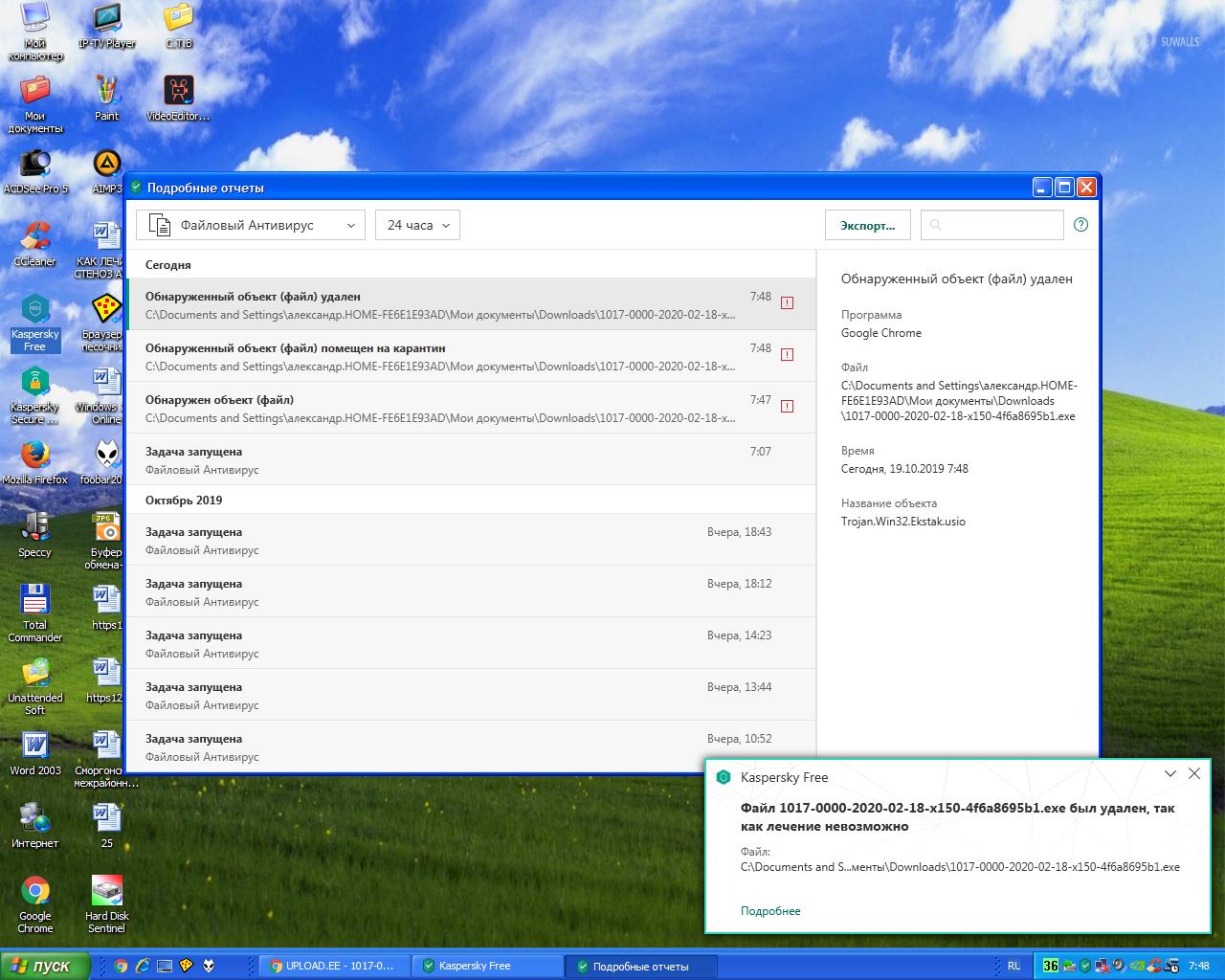Select the Hard Disk Sentinel desktop icon
The image size is (1225, 980).
click(x=107, y=904)
